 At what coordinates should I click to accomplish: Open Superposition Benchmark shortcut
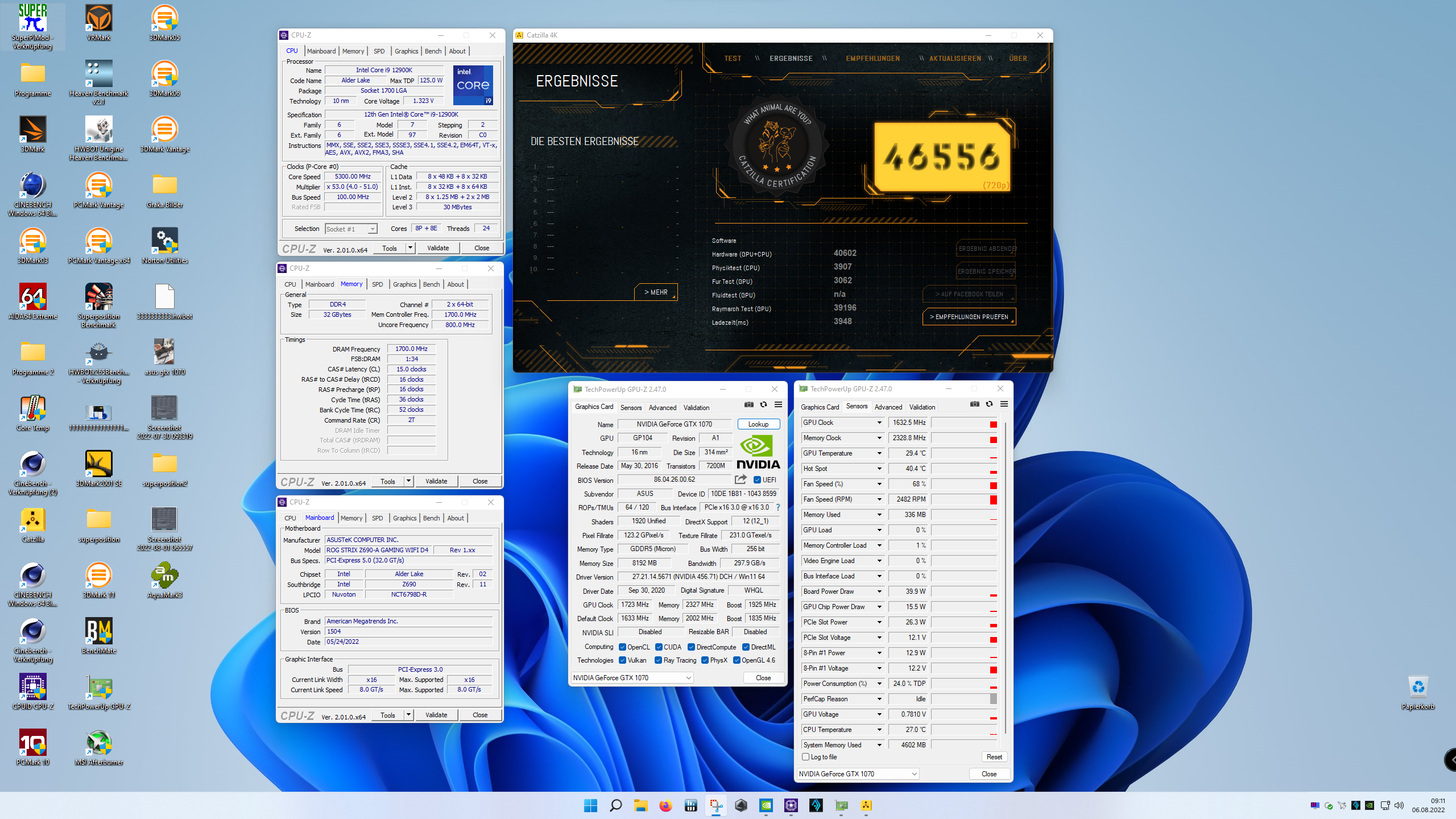[x=98, y=305]
